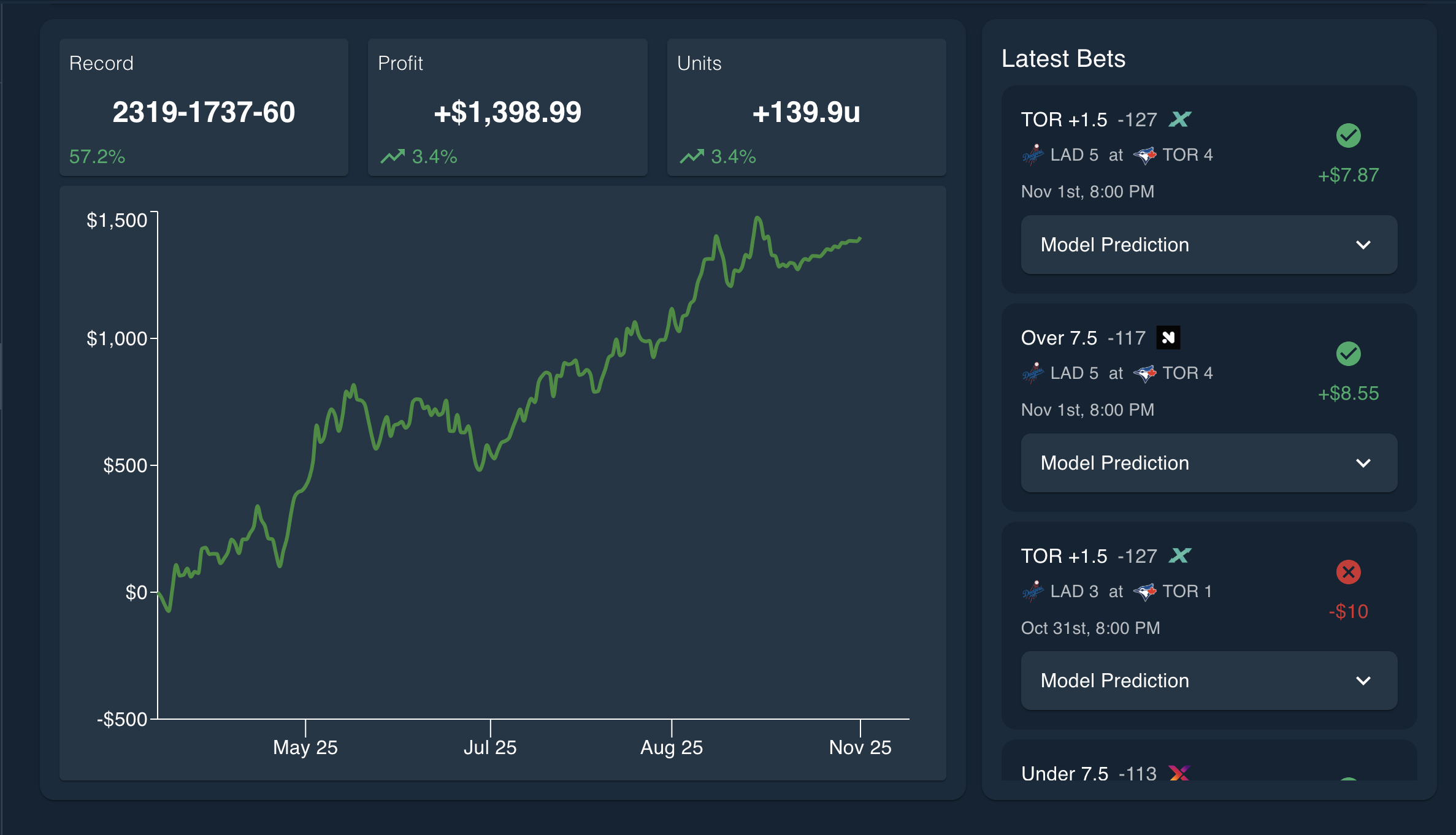The image size is (1456, 835).
Task: Click the +$8.55 payout amount
Action: 1348,394
